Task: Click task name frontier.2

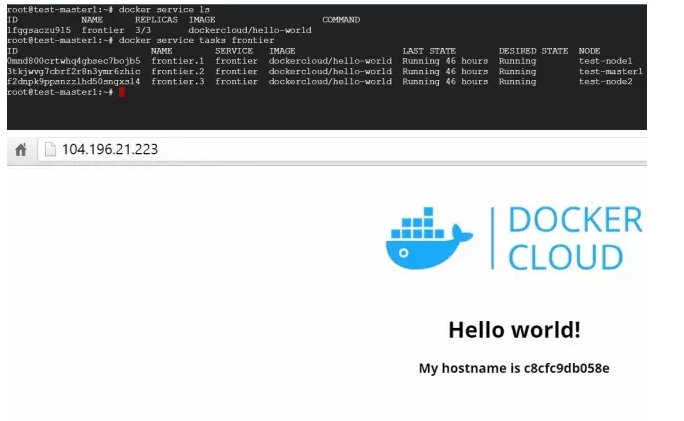Action: point(178,72)
